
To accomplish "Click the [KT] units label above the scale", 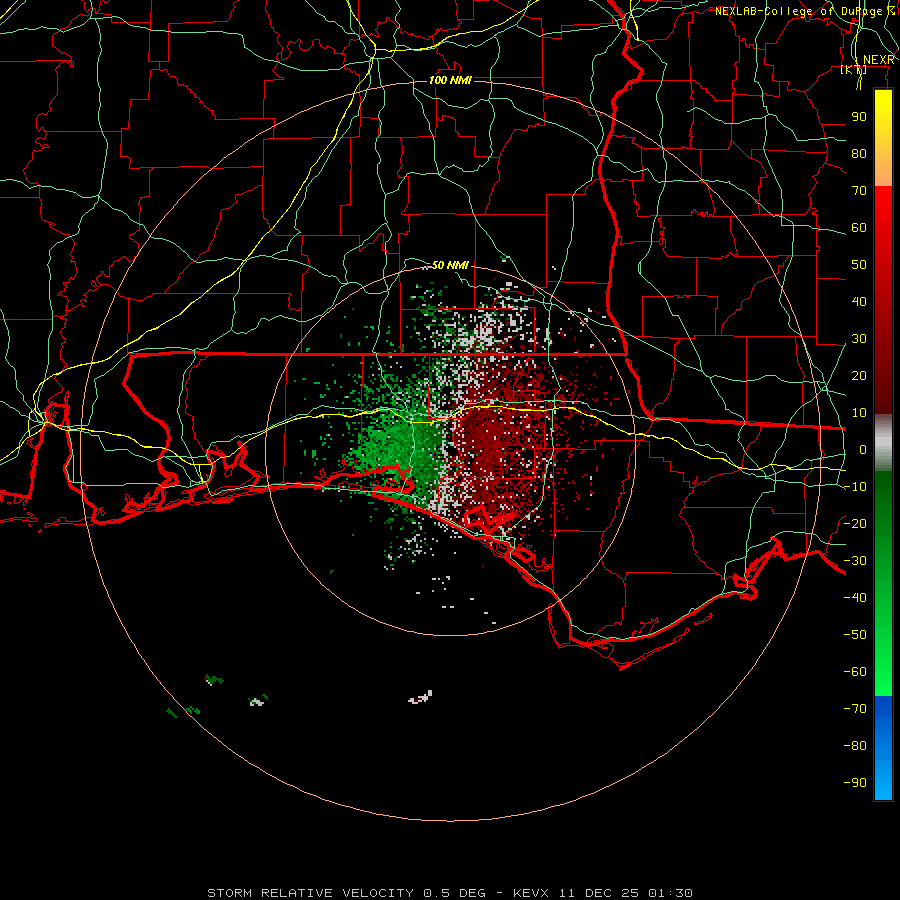I will click(853, 70).
